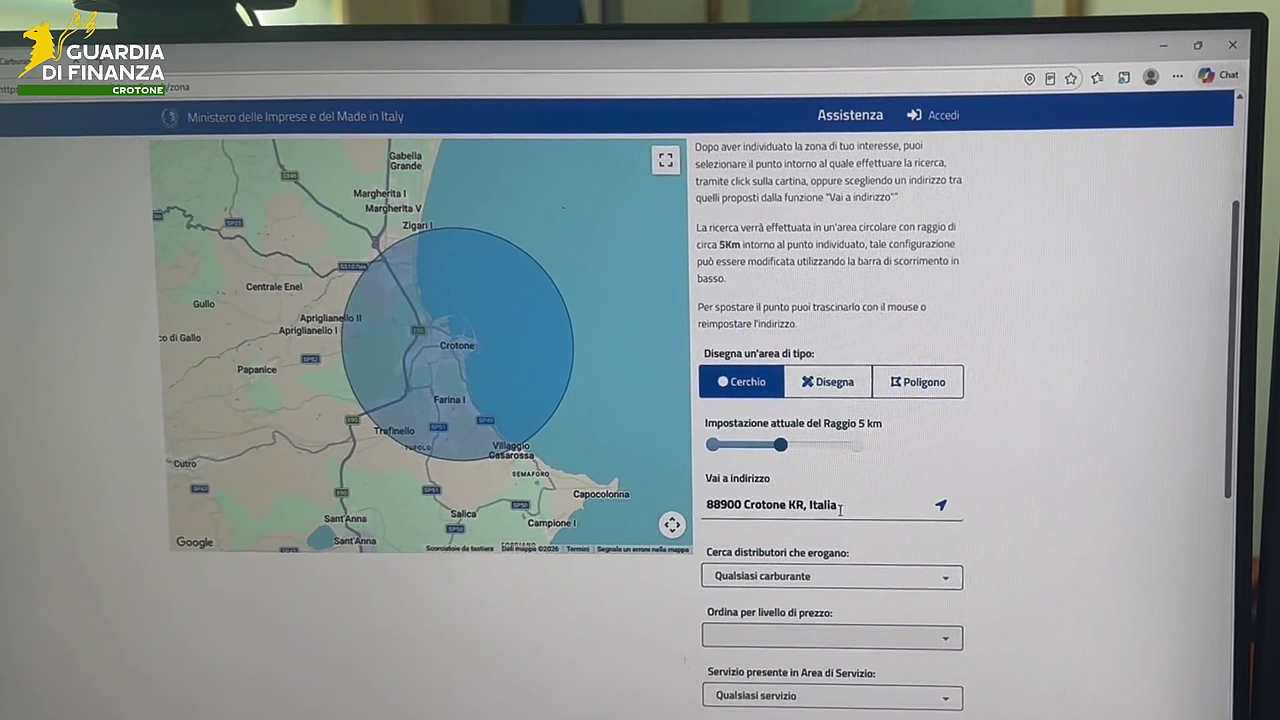
Task: Expand the Ordina per livello di prezzo dropdown
Action: pyautogui.click(x=832, y=637)
